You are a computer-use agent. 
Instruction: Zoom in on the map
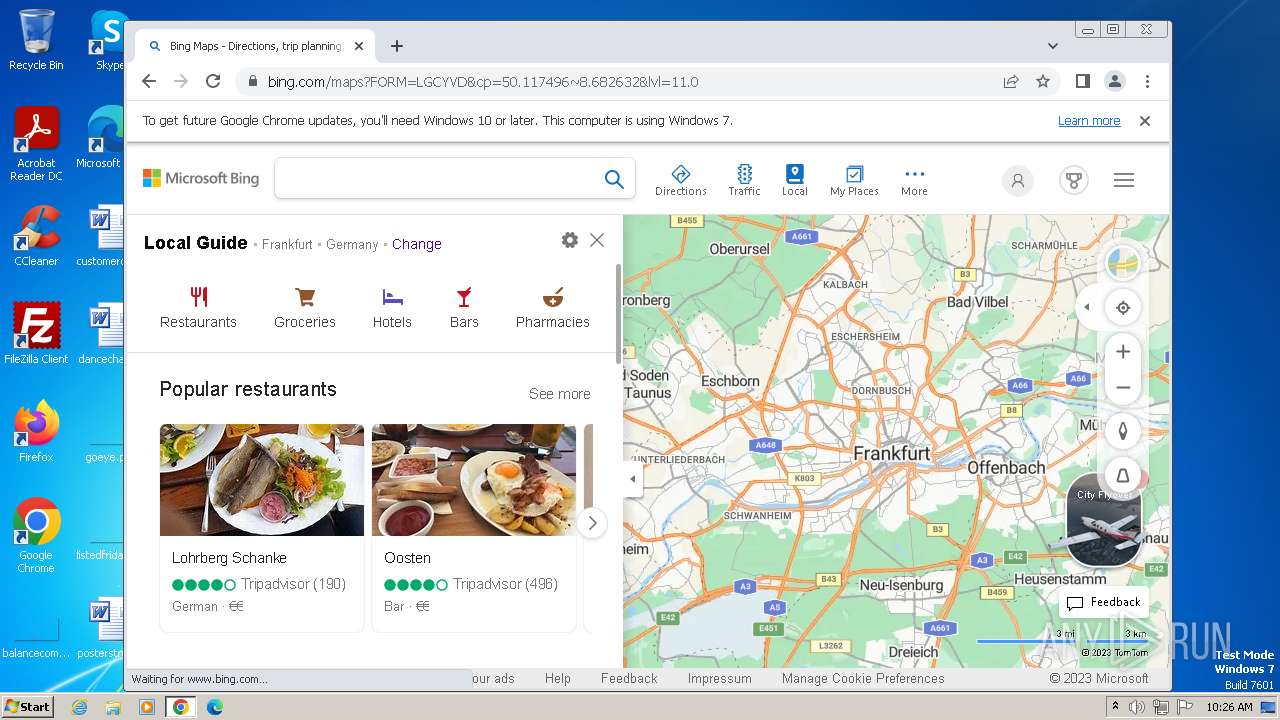(1123, 352)
